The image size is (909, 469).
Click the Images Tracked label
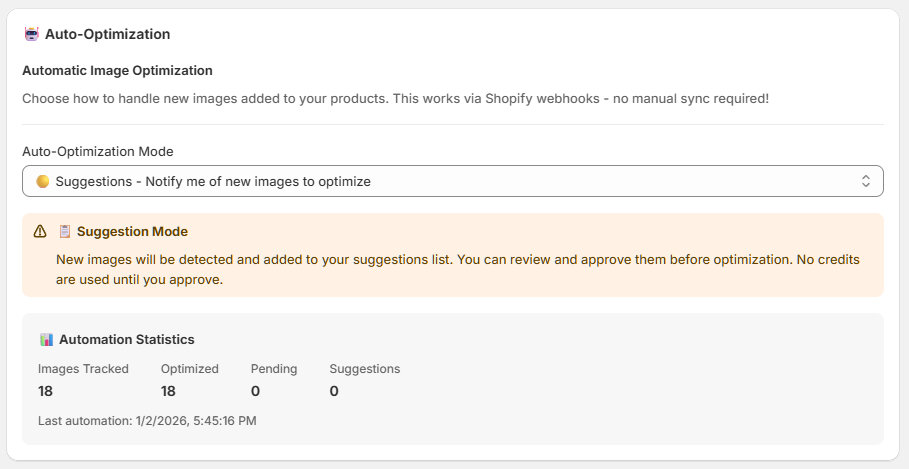click(x=83, y=369)
